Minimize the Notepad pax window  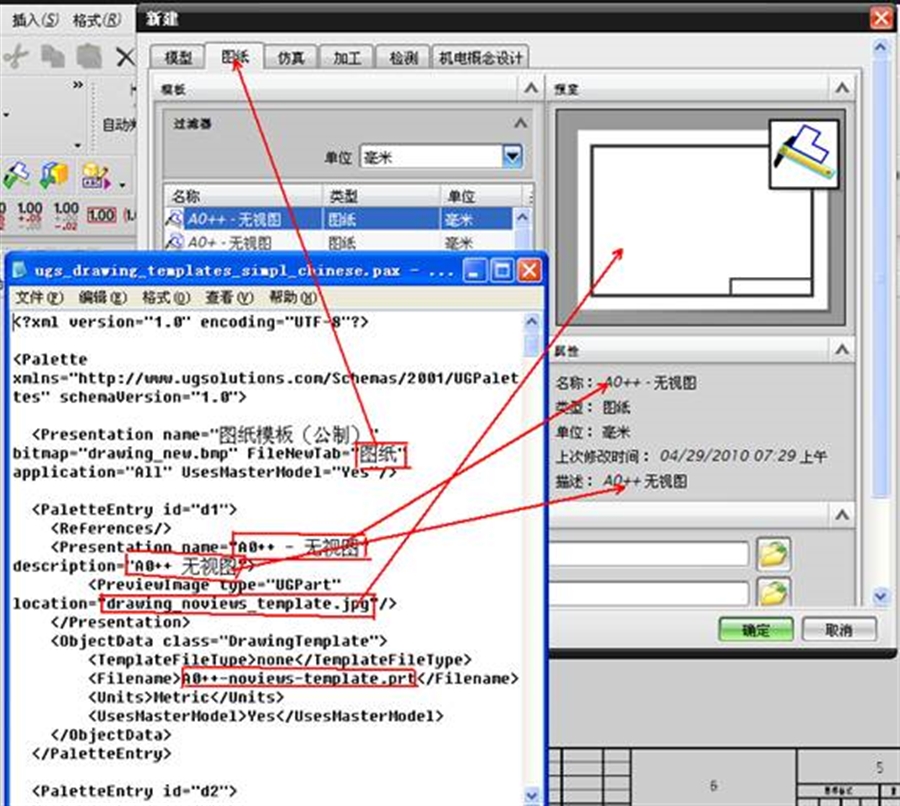(474, 270)
